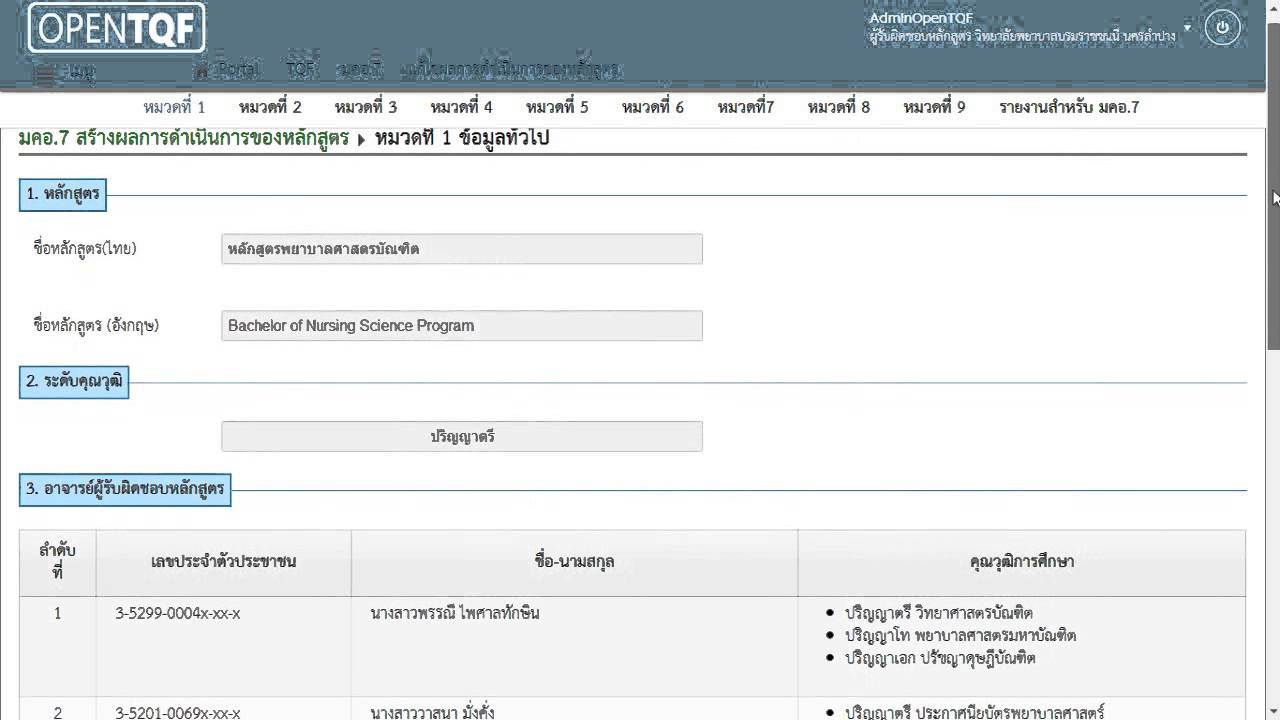Switch to หมวดที่ 4 tab
This screenshot has width=1280, height=720.
click(x=461, y=107)
